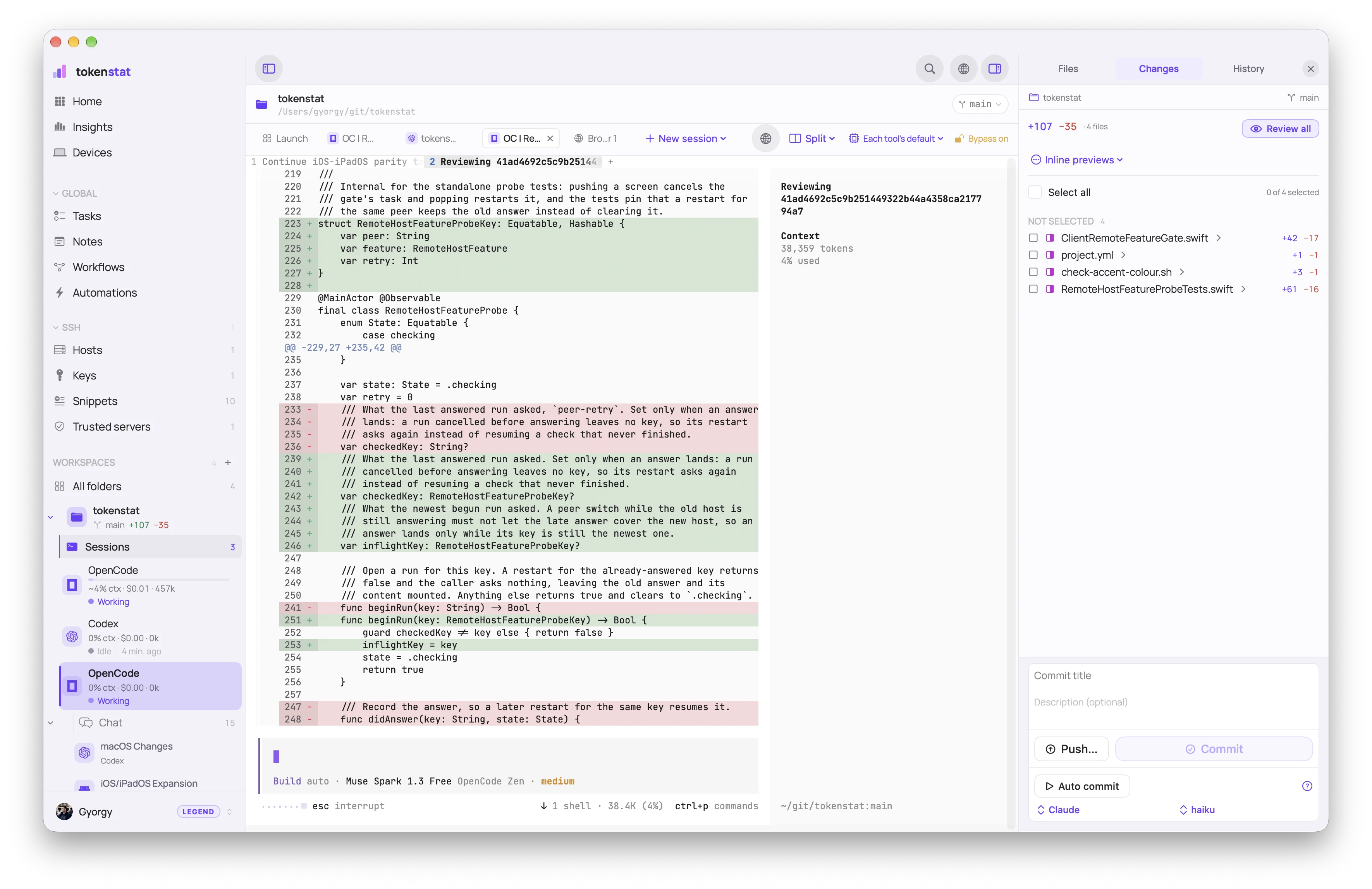The image size is (1372, 889).
Task: Open the New session dropdown
Action: pyautogui.click(x=686, y=138)
